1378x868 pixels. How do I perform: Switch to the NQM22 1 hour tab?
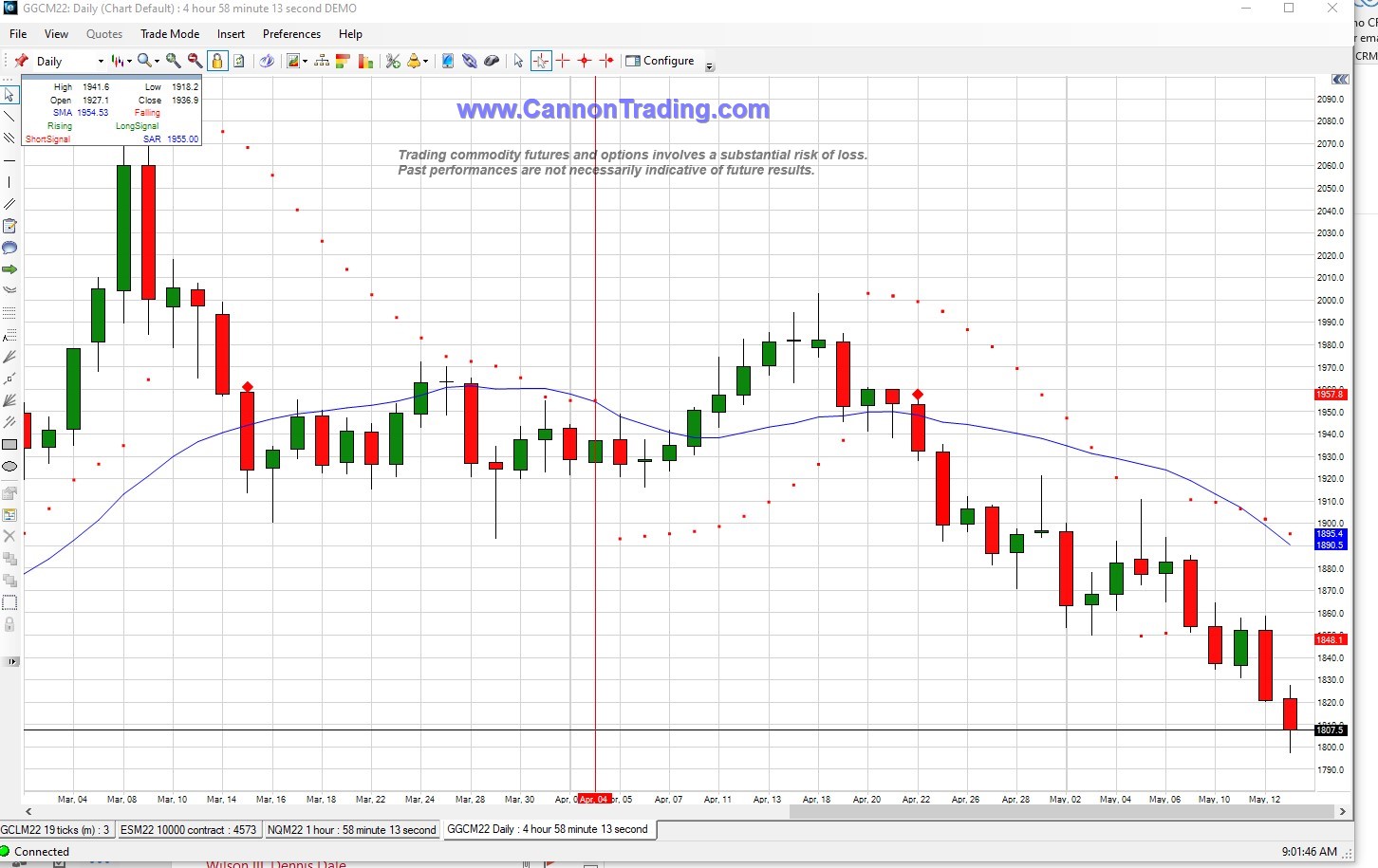coord(351,830)
